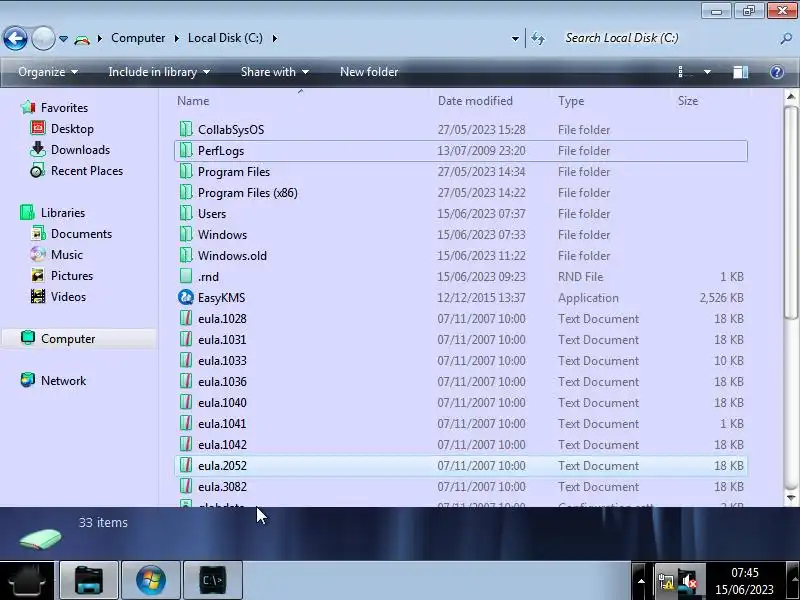
Task: Click the Forward navigation button
Action: [x=43, y=38]
